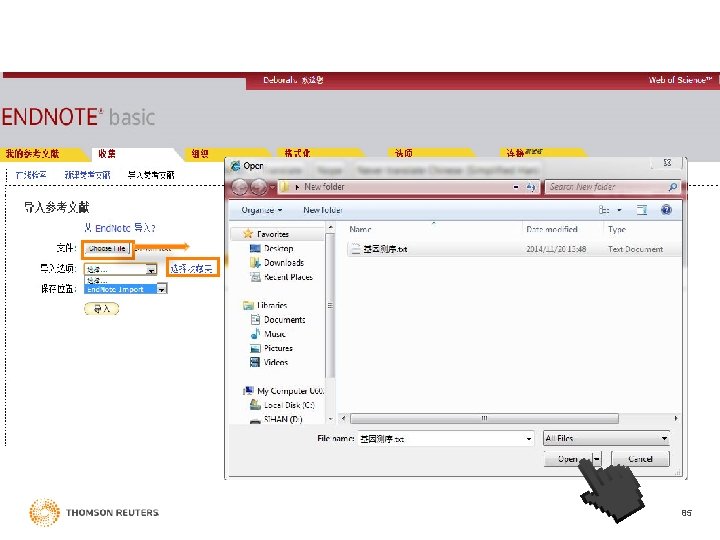
Task: Click the Forward arrow in the Open dialog
Action: [259, 187]
